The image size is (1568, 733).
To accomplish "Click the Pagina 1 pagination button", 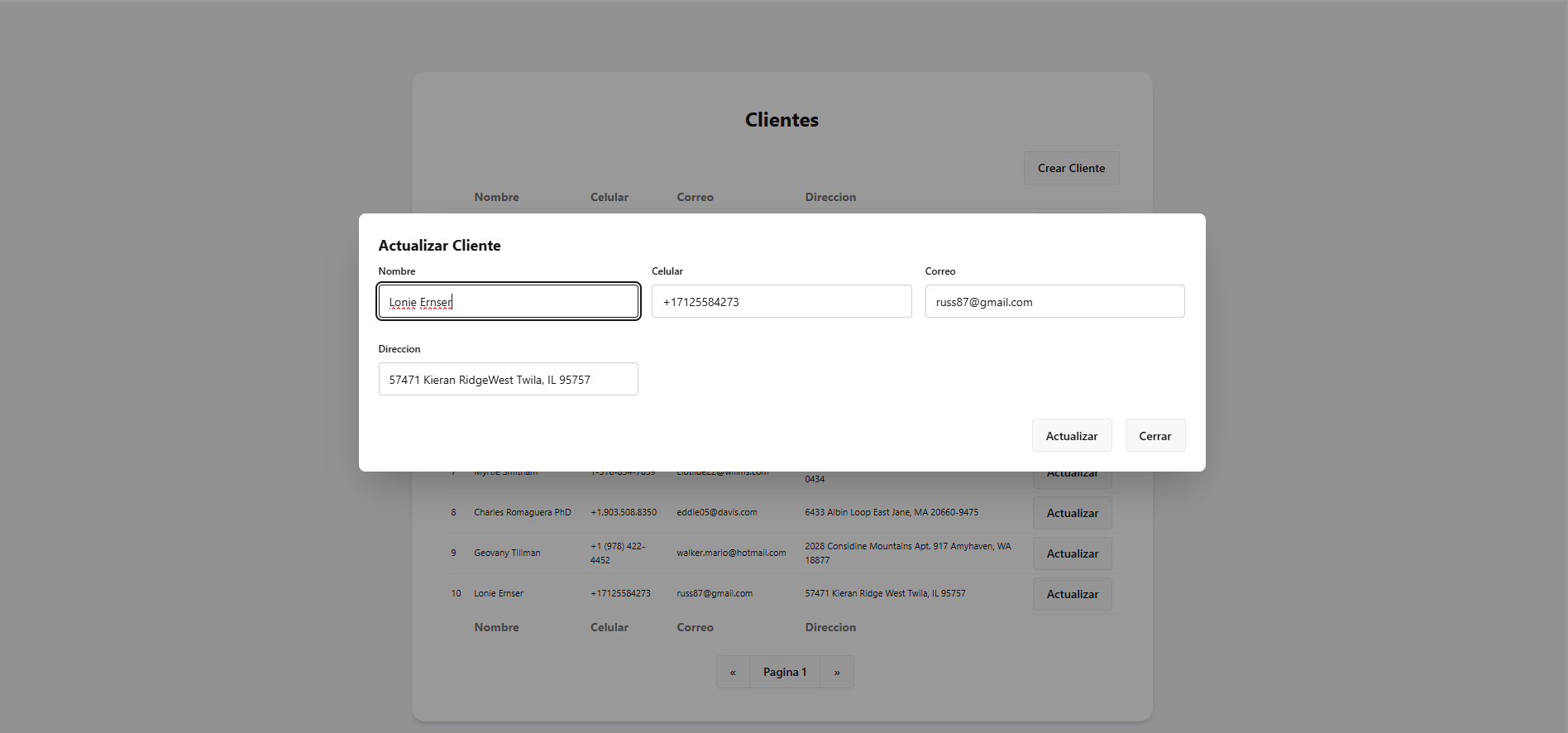I will click(x=784, y=672).
